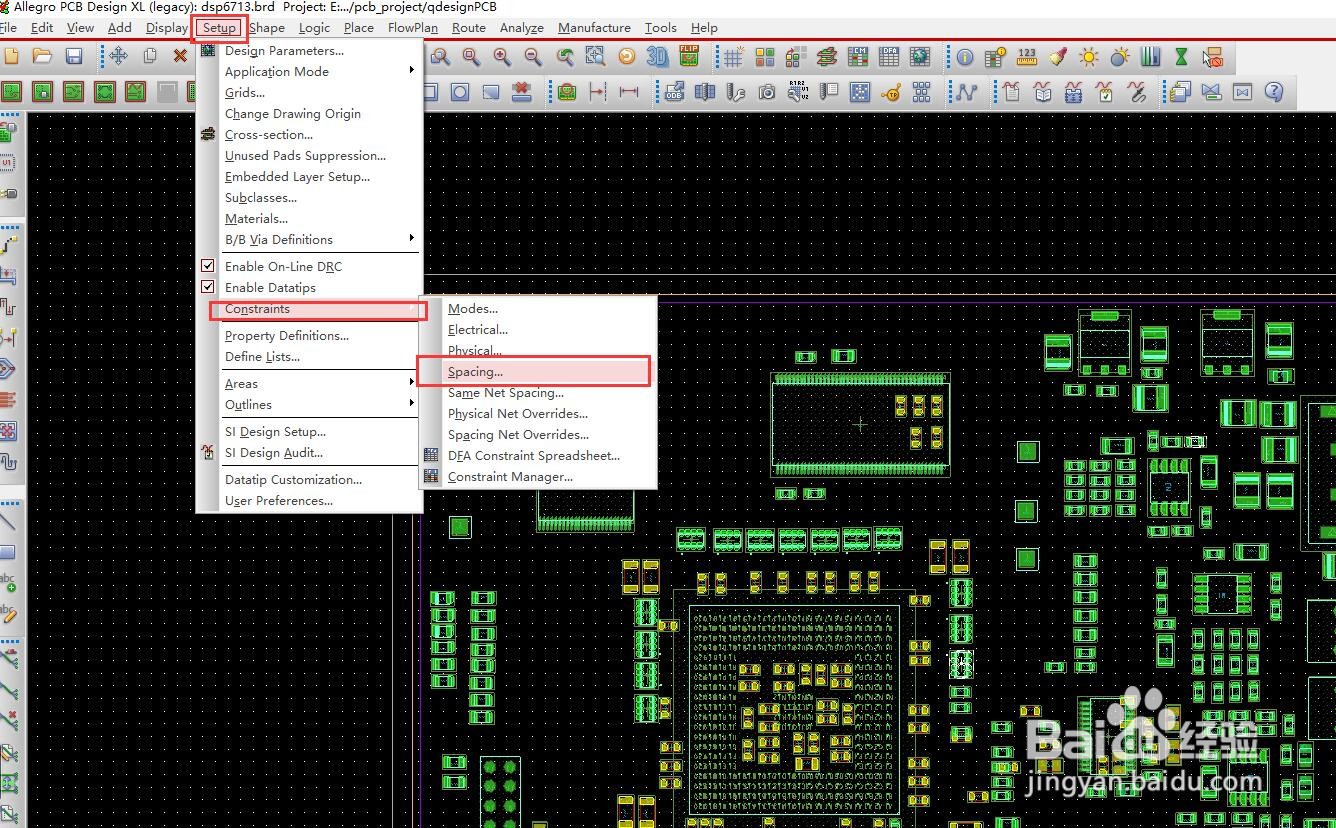Click the 3D view icon
Viewport: 1336px width, 828px height.
tap(657, 57)
